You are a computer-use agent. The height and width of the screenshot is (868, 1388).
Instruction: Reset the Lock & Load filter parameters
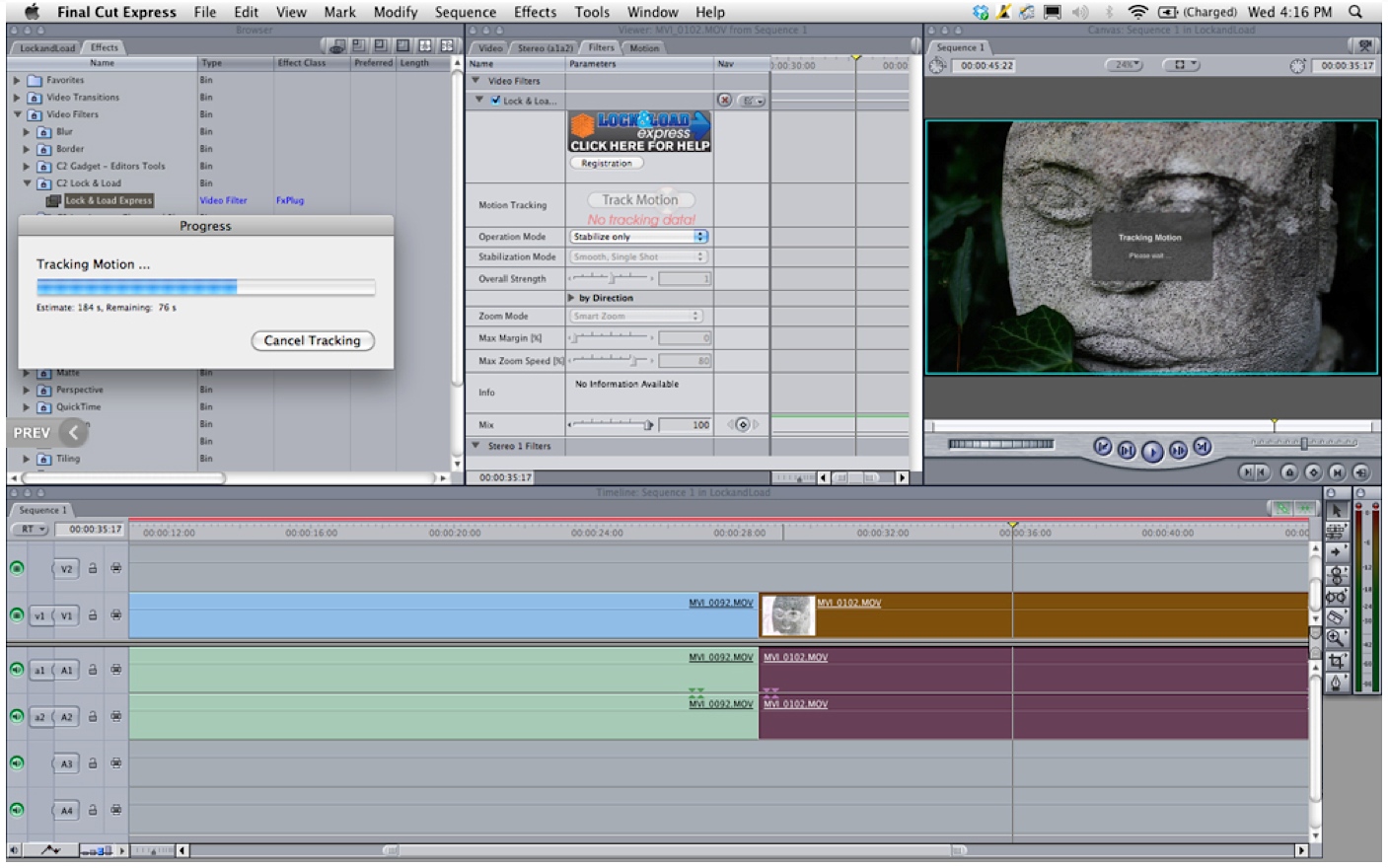725,101
